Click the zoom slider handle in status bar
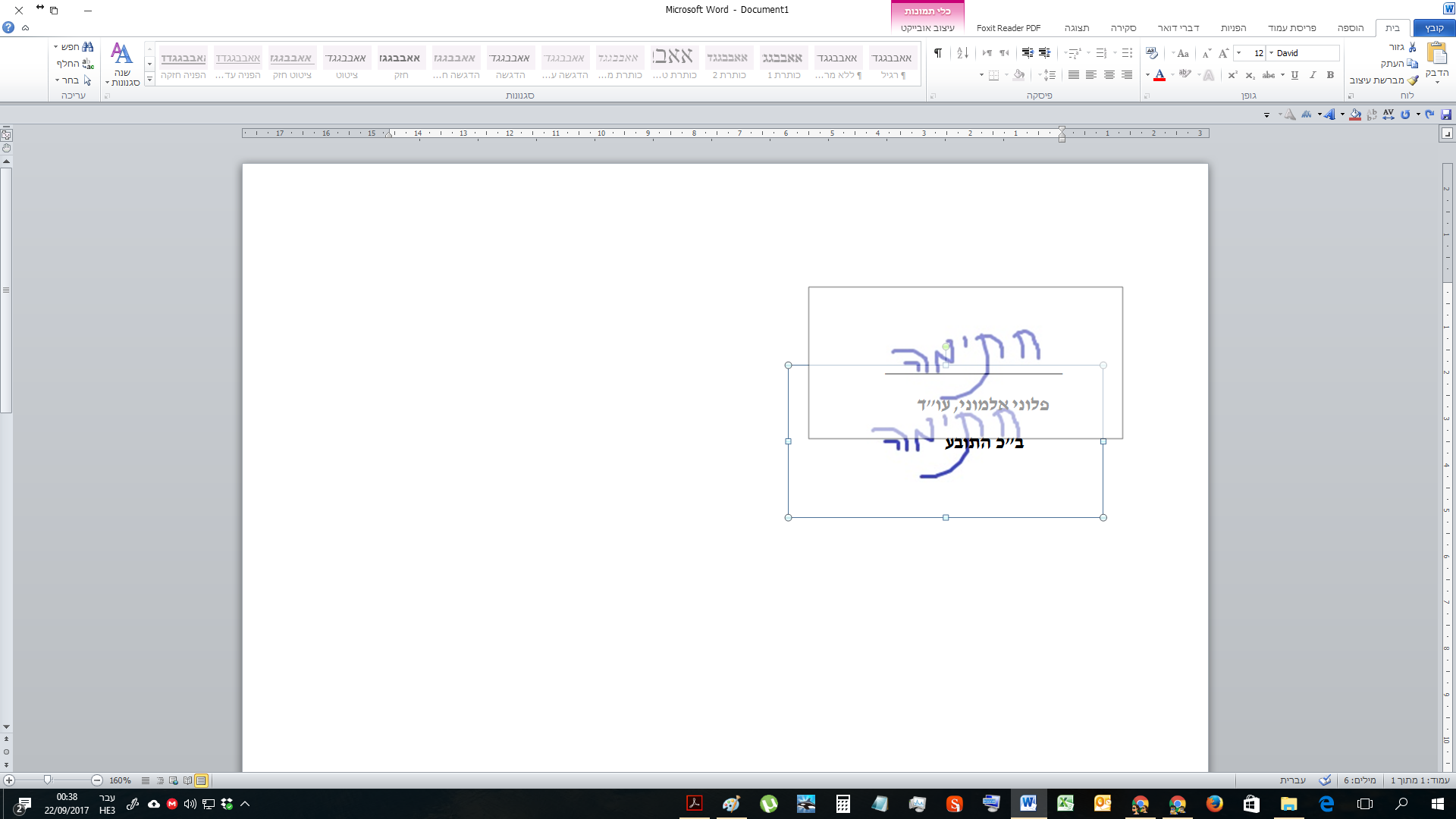Image resolution: width=1456 pixels, height=819 pixels. [48, 780]
